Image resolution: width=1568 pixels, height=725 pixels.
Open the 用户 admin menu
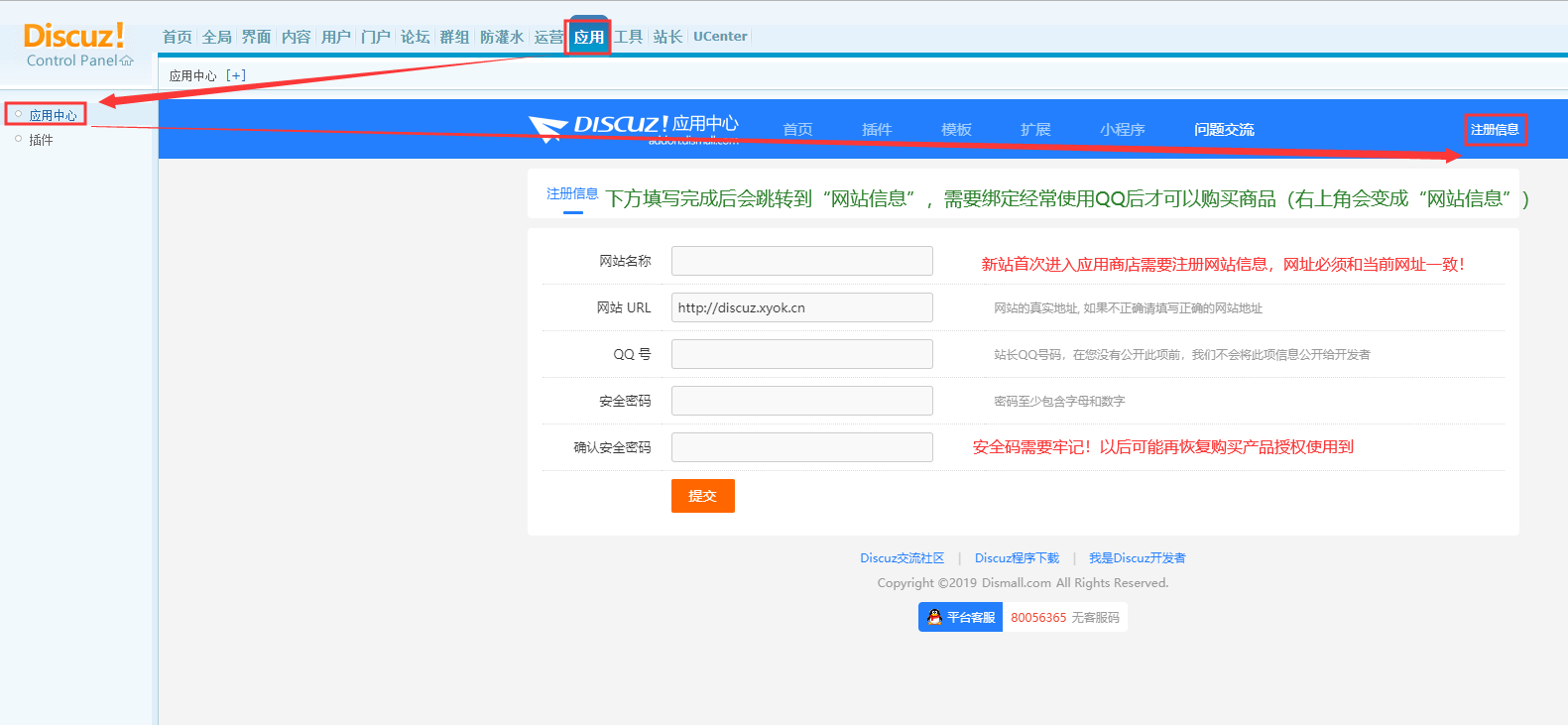tap(335, 37)
